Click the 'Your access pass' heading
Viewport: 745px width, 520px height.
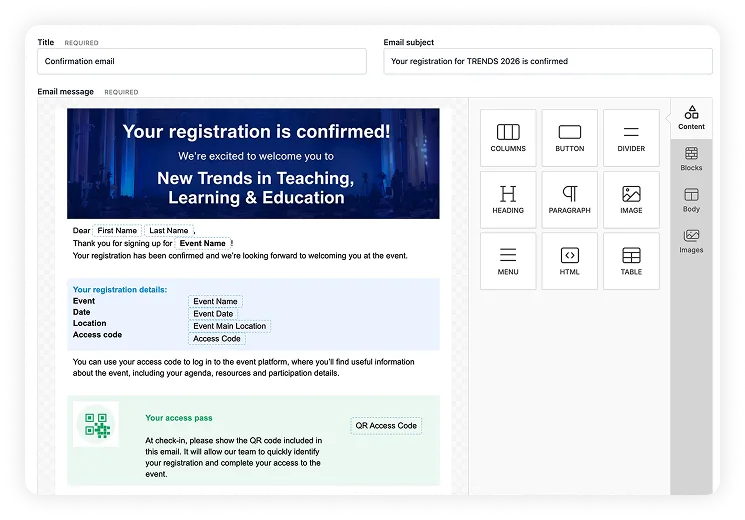(179, 418)
